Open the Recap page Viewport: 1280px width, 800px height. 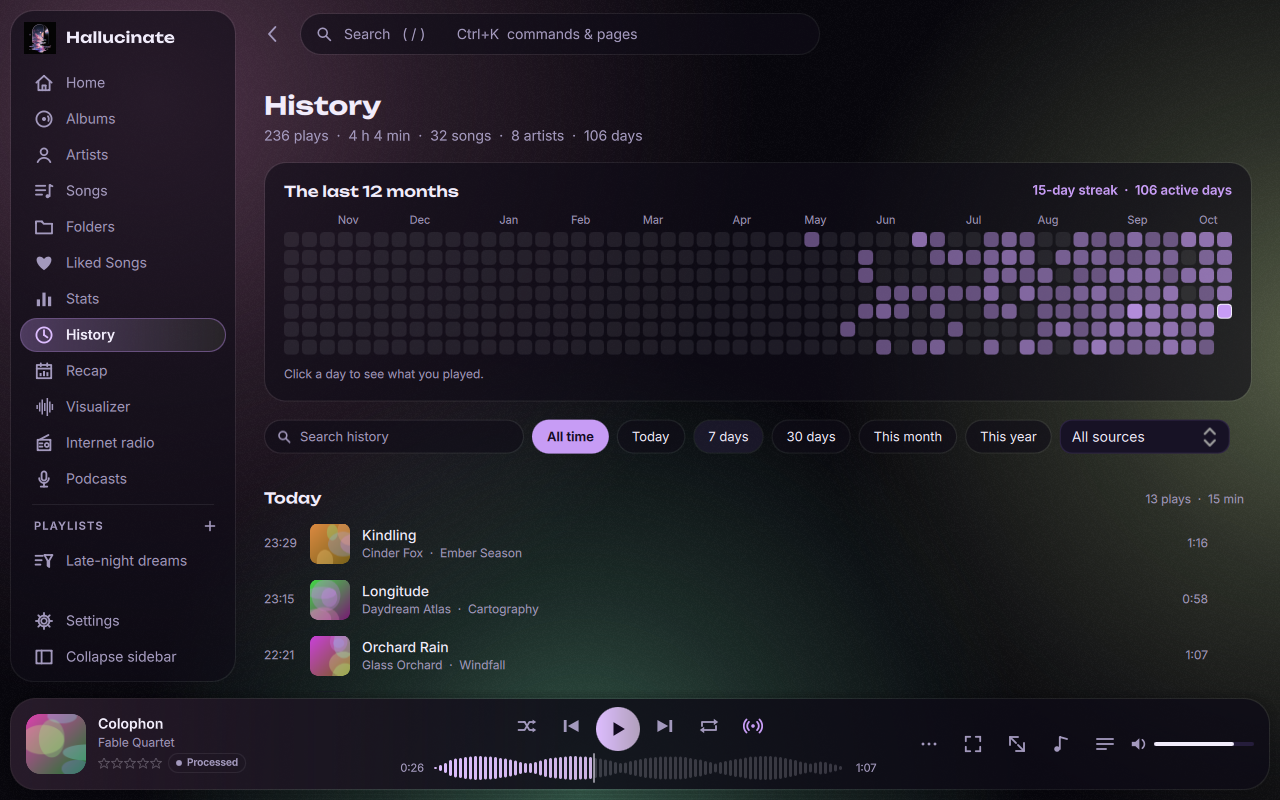(123, 371)
